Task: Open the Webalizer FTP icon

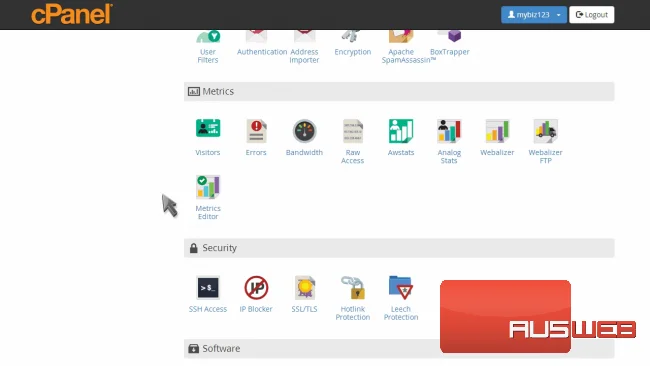Action: [546, 131]
